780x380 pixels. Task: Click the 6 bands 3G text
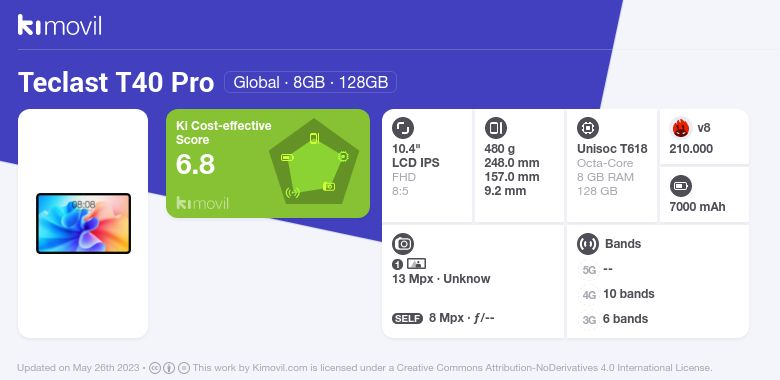pos(625,319)
